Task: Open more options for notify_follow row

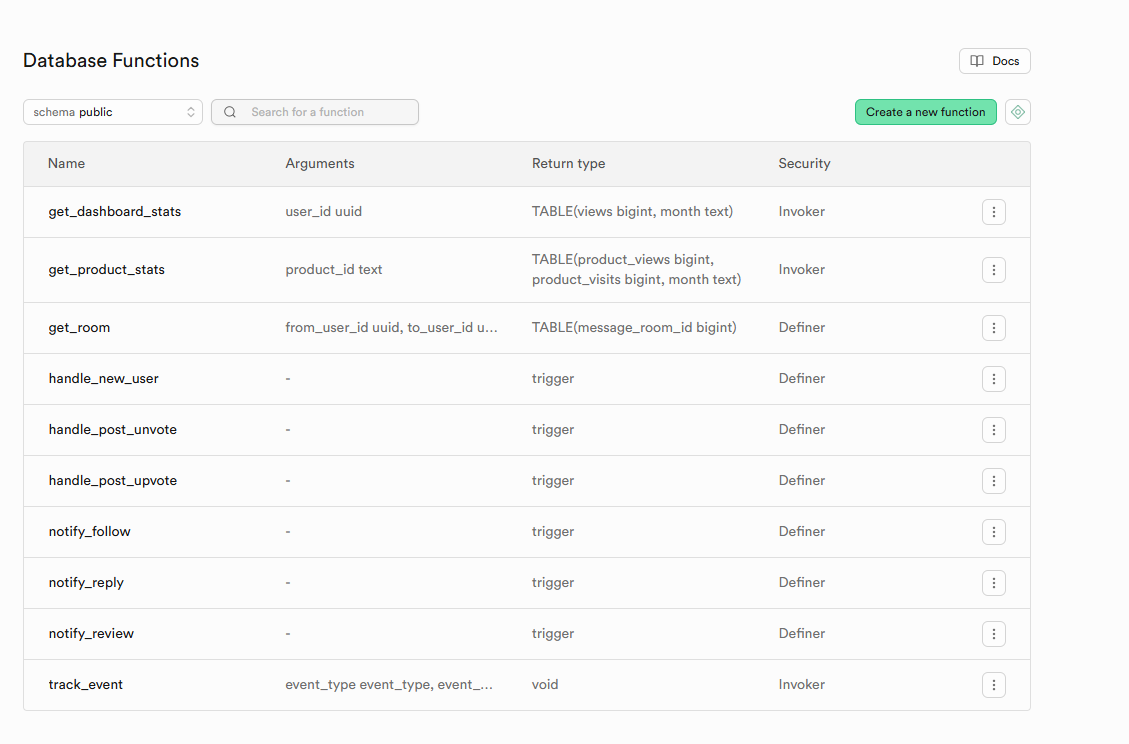Action: [994, 532]
